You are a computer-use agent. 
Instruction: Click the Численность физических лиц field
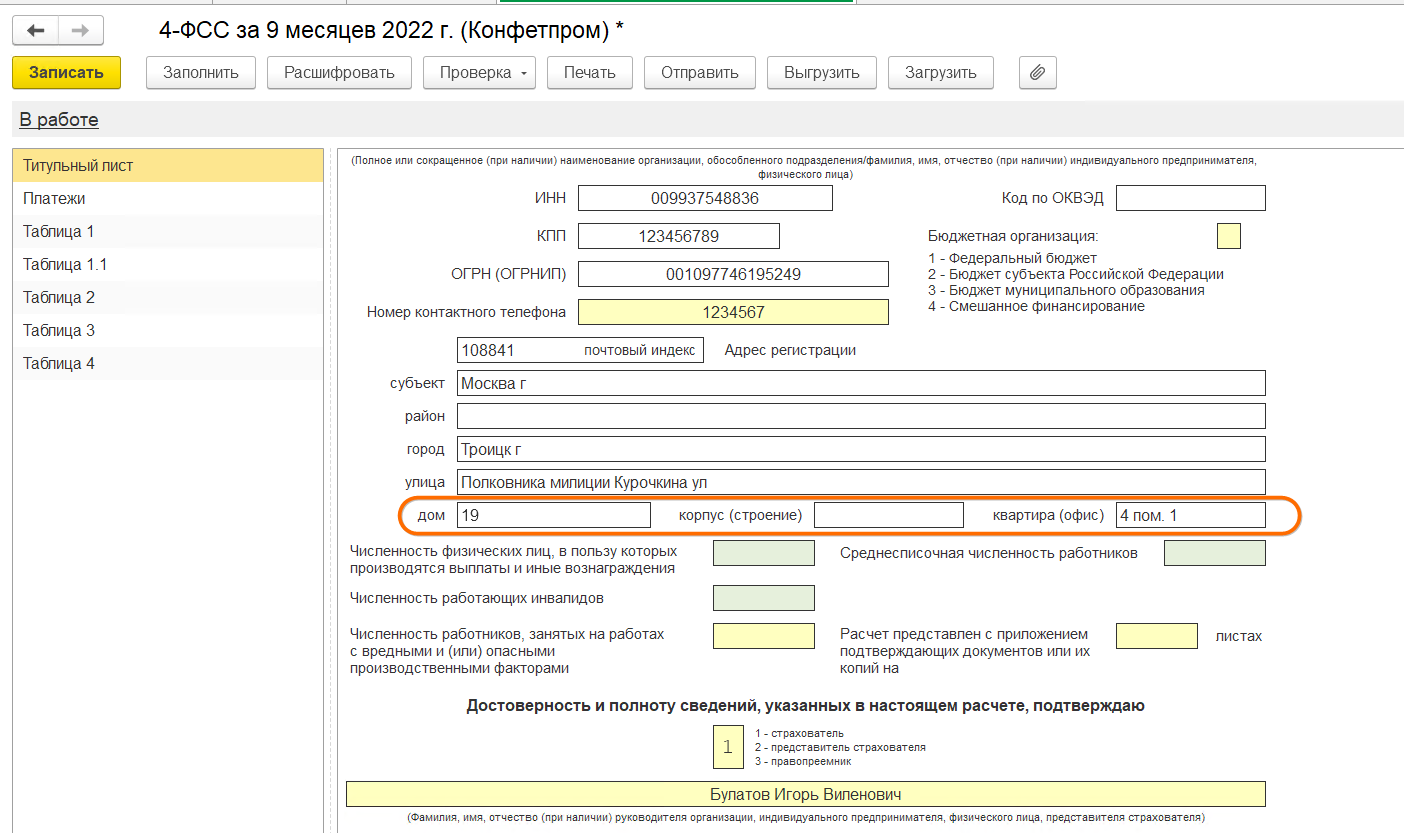764,553
